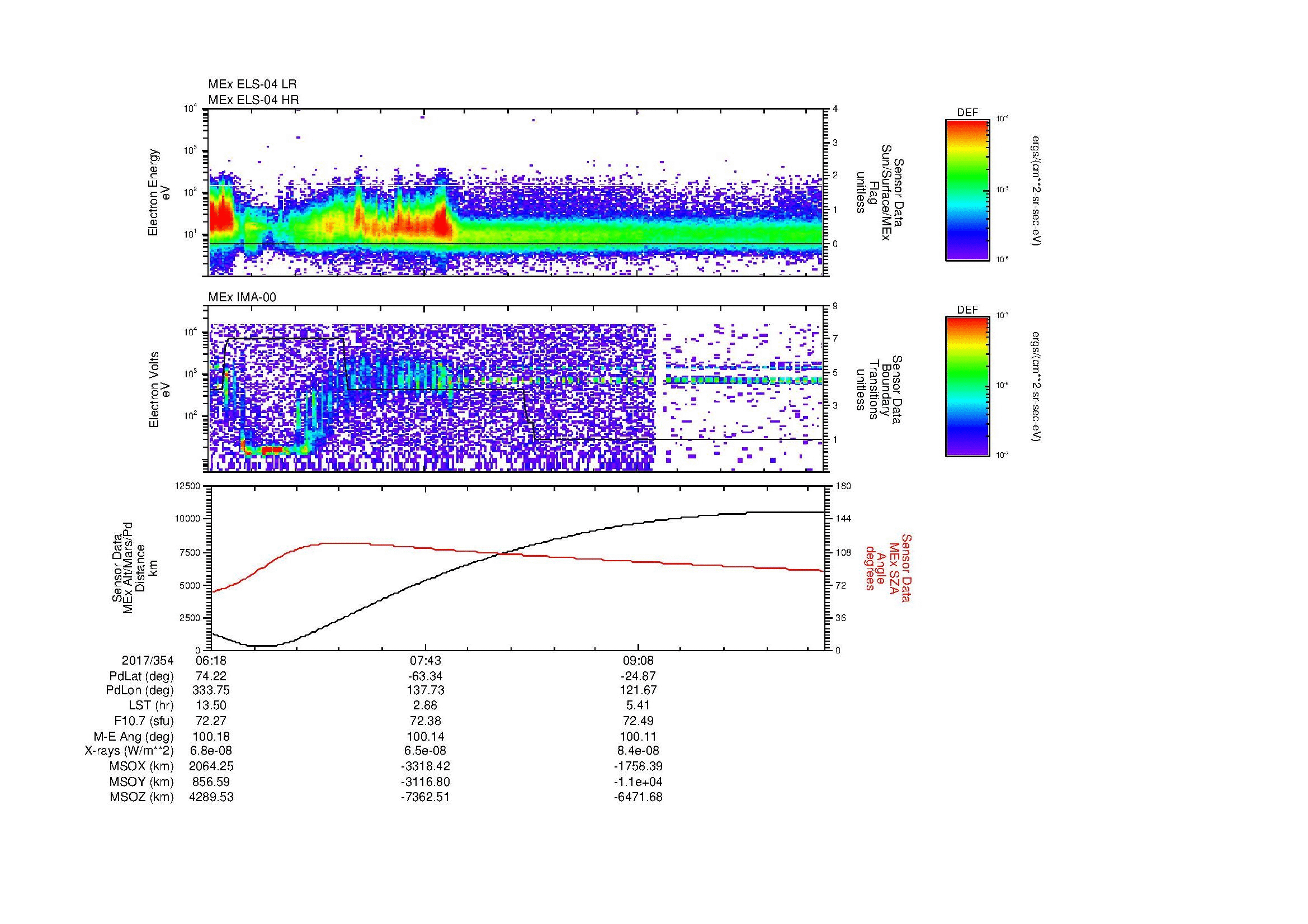Click the MSOY value '856.59'
Image resolution: width=1308 pixels, height=924 pixels.
(211, 781)
